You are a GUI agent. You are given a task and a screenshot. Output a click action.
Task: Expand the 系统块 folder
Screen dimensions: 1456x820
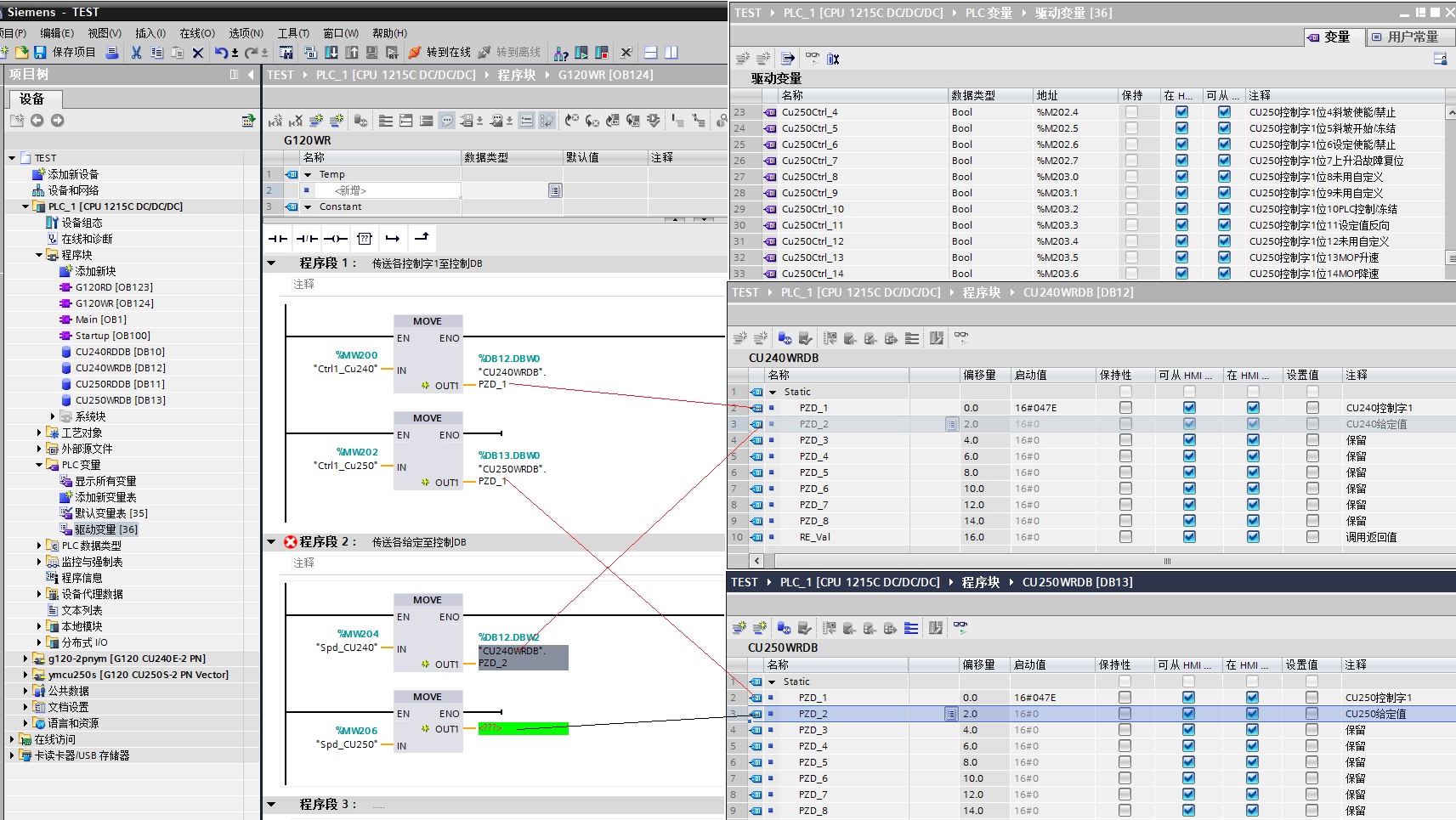(53, 416)
